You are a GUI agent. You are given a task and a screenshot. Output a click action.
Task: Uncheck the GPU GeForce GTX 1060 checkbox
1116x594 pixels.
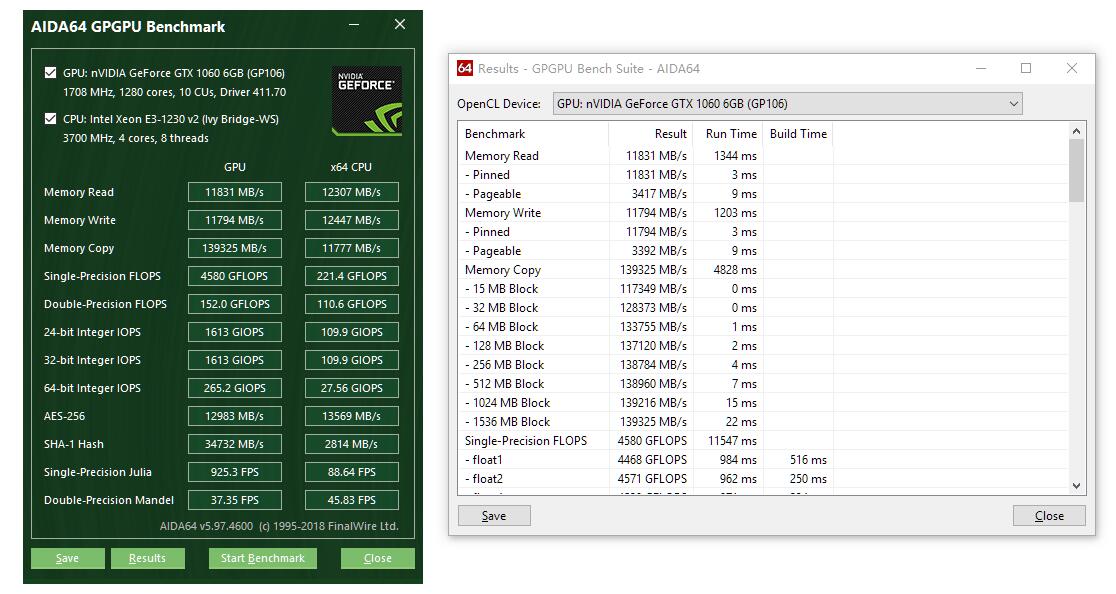coord(51,73)
